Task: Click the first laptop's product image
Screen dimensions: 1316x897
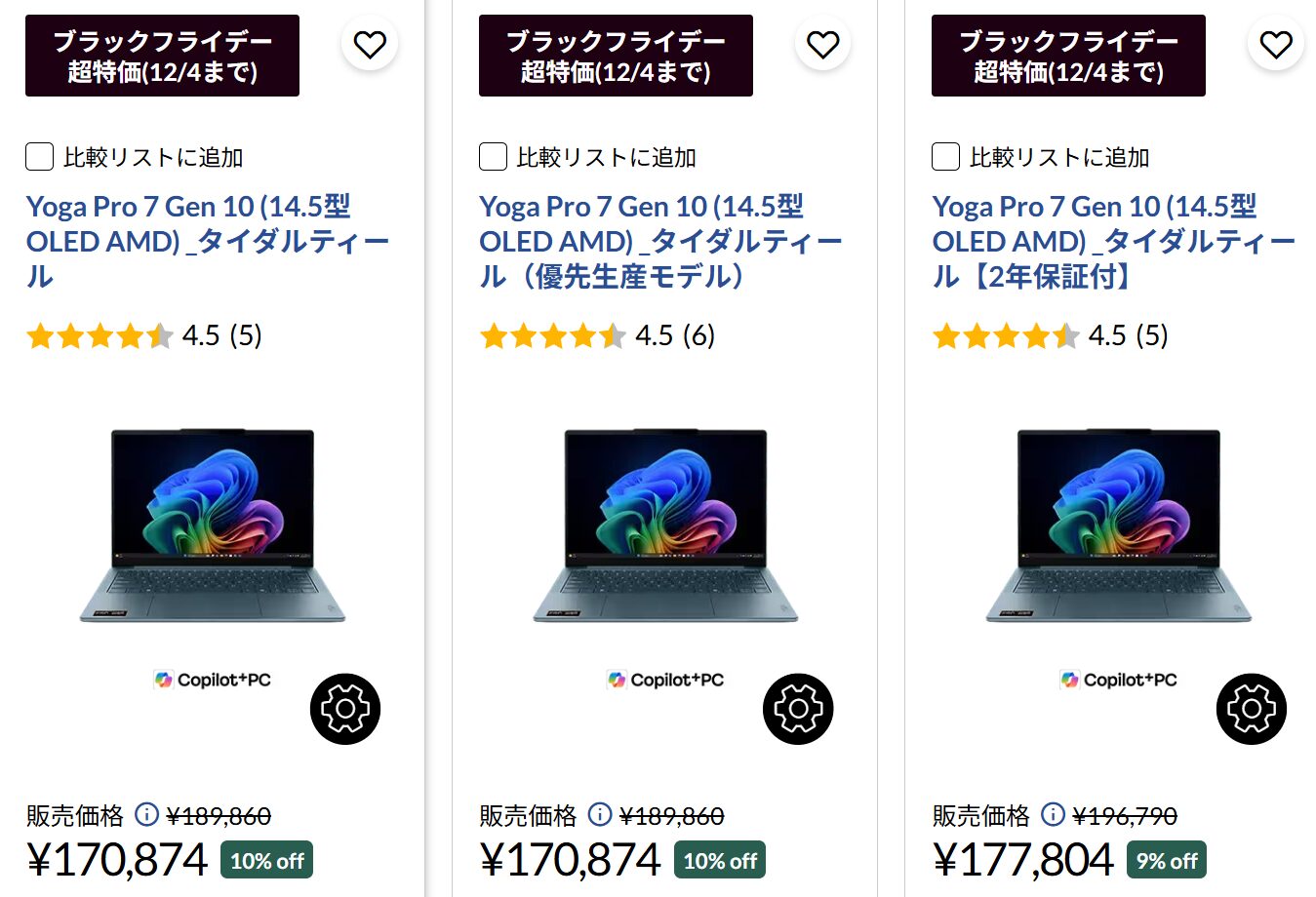Action: (213, 525)
